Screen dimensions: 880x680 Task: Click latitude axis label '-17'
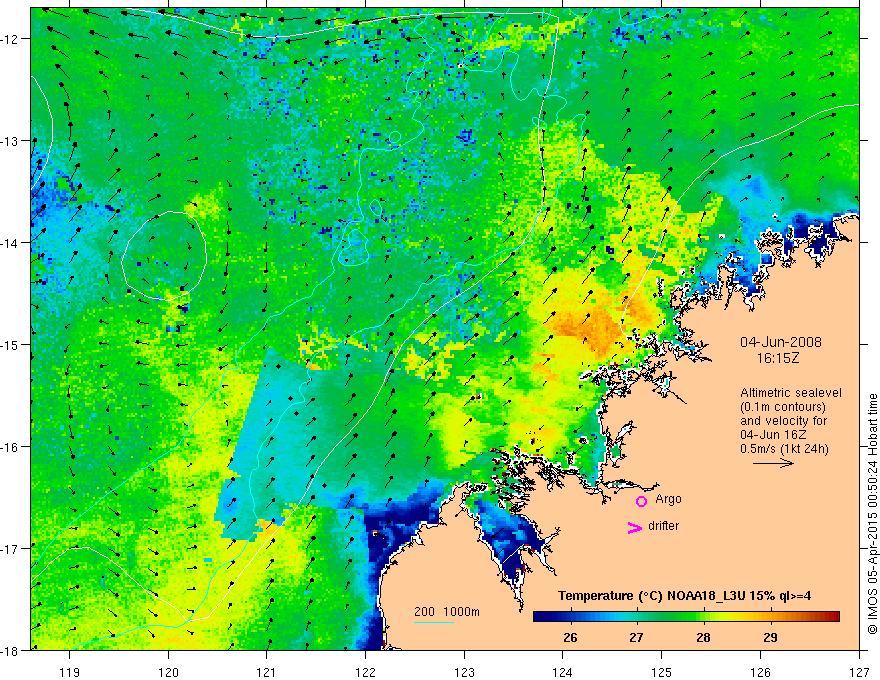click(x=11, y=548)
